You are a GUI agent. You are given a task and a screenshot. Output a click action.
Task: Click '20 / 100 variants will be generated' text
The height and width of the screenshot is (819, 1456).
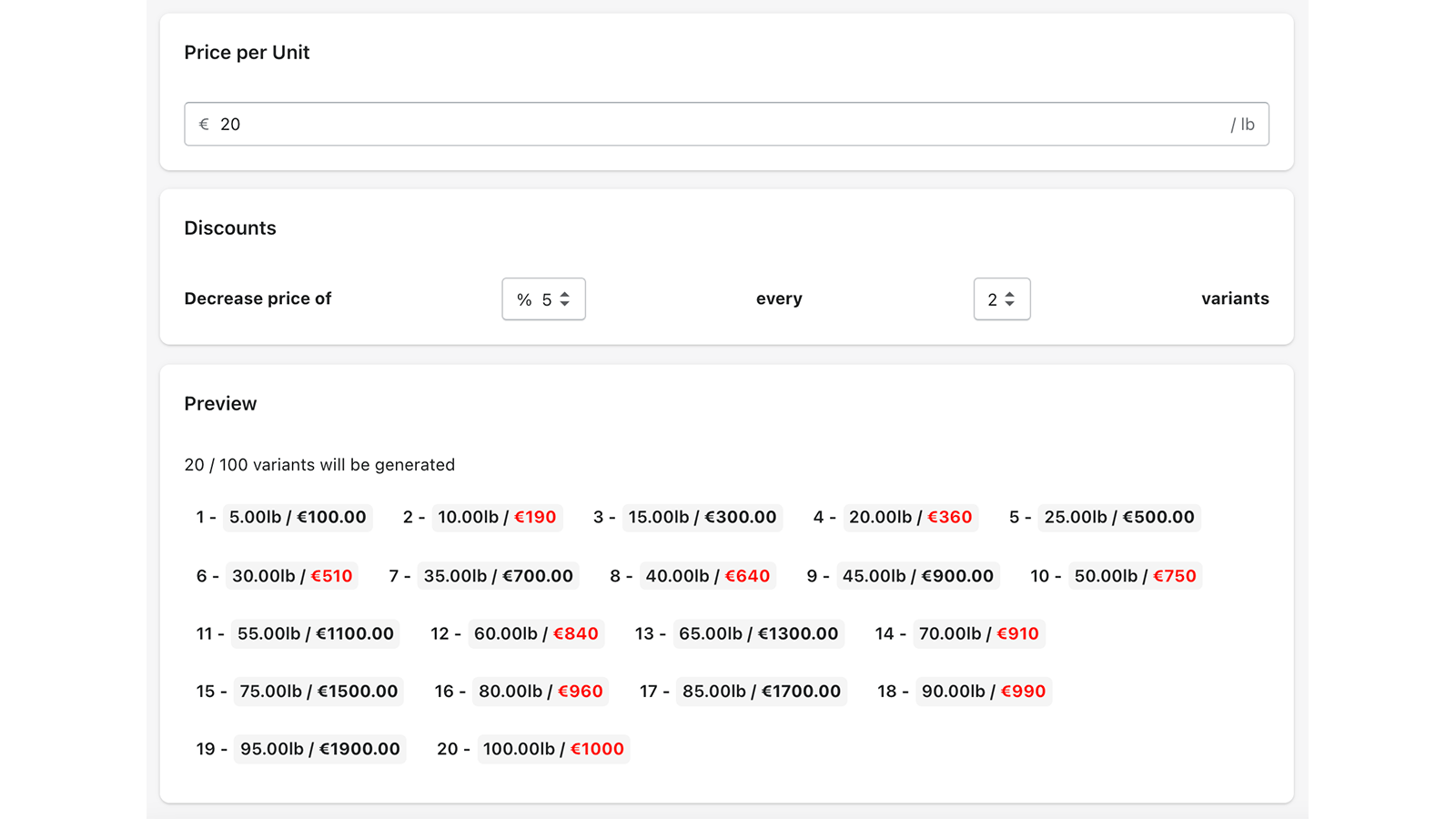pos(319,465)
